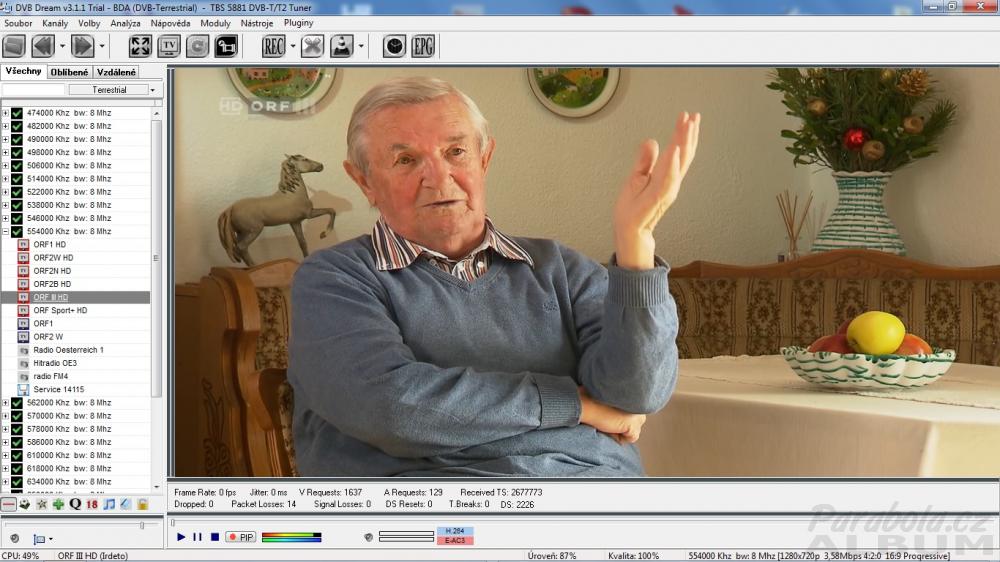Toggle fullscreen video mode icon

[140, 46]
